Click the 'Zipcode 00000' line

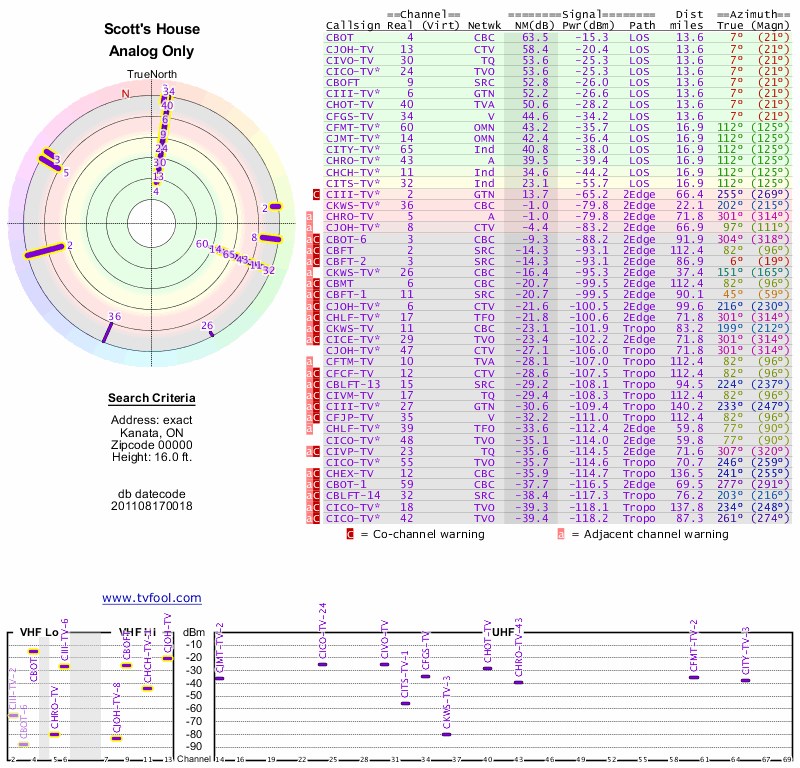152,445
